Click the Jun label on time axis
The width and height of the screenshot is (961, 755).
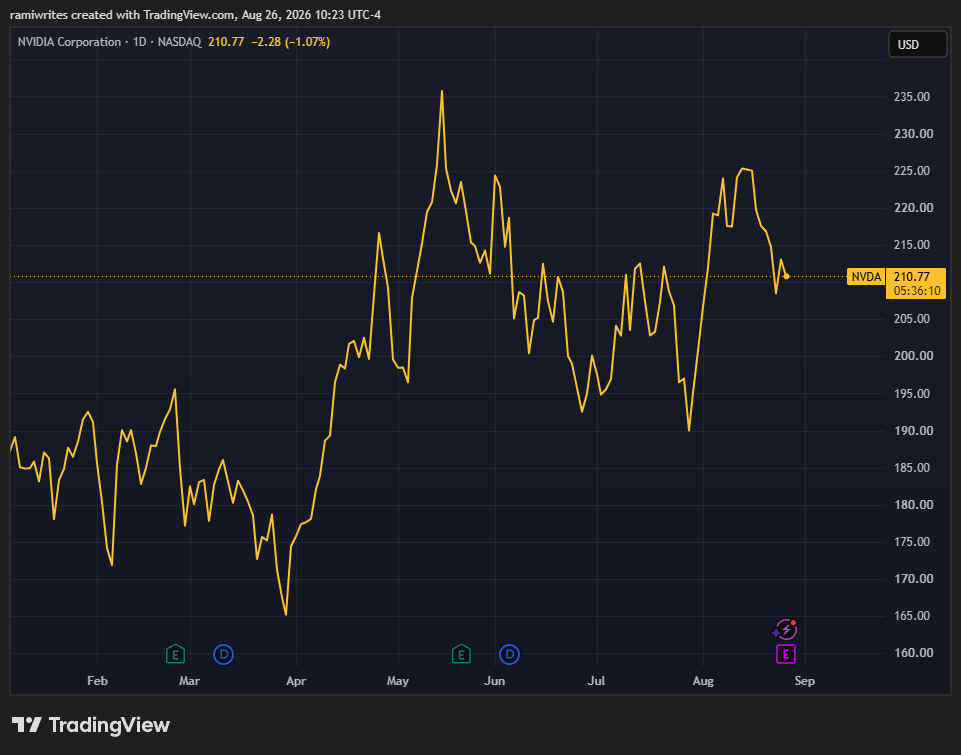click(x=495, y=681)
